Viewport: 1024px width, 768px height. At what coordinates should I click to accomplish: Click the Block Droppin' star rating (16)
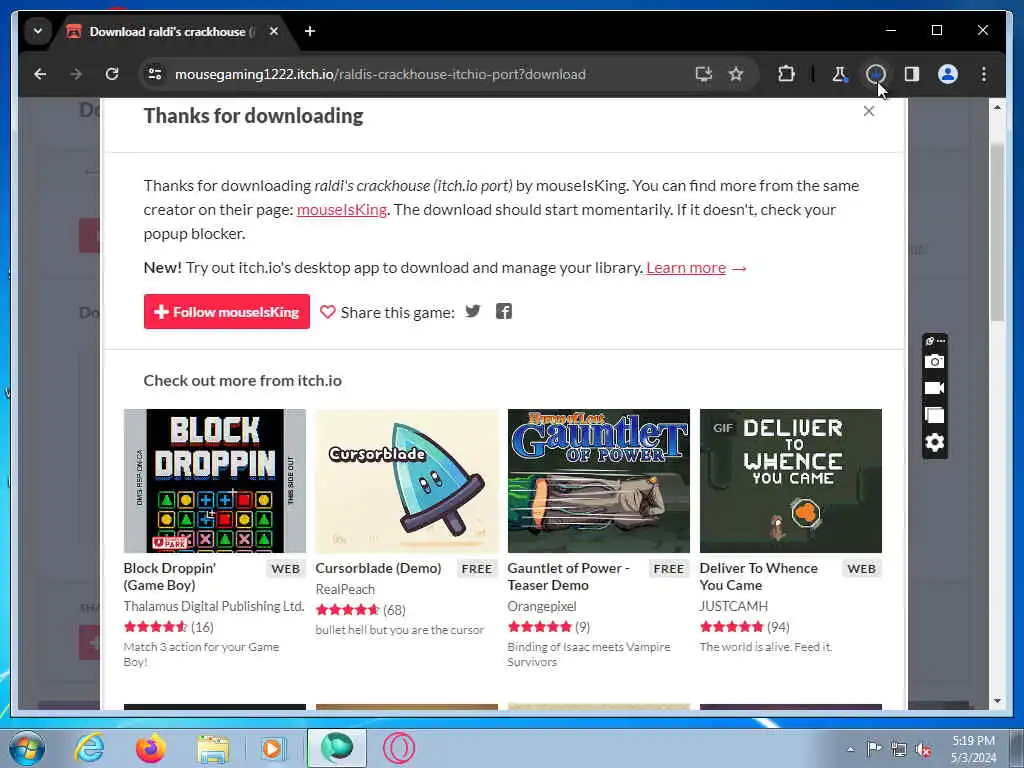(168, 627)
